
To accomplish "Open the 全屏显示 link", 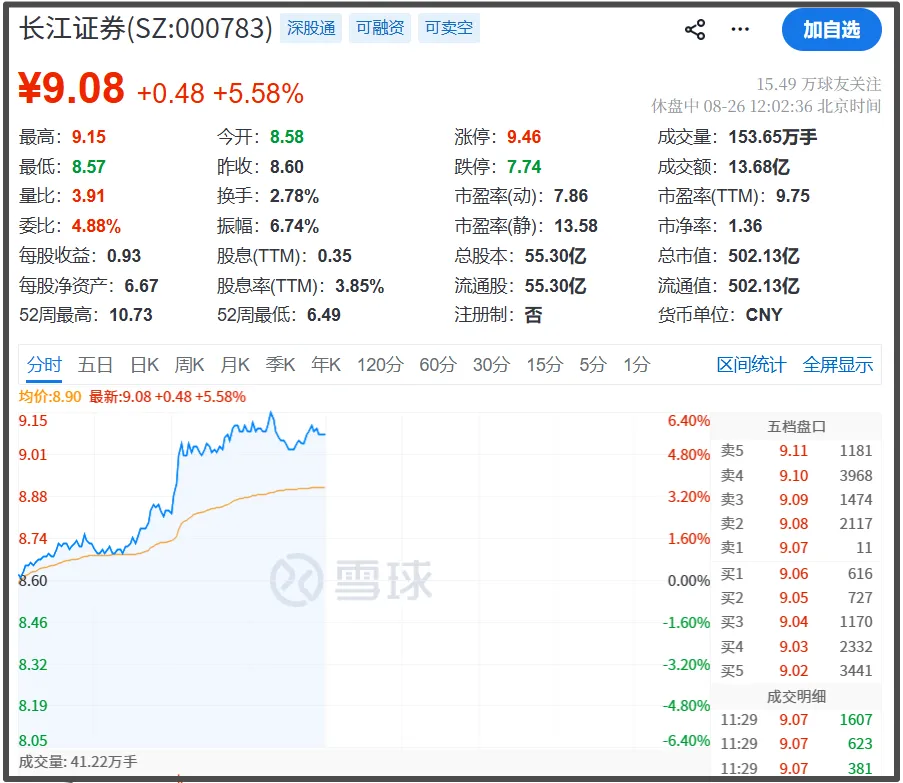I will [838, 365].
